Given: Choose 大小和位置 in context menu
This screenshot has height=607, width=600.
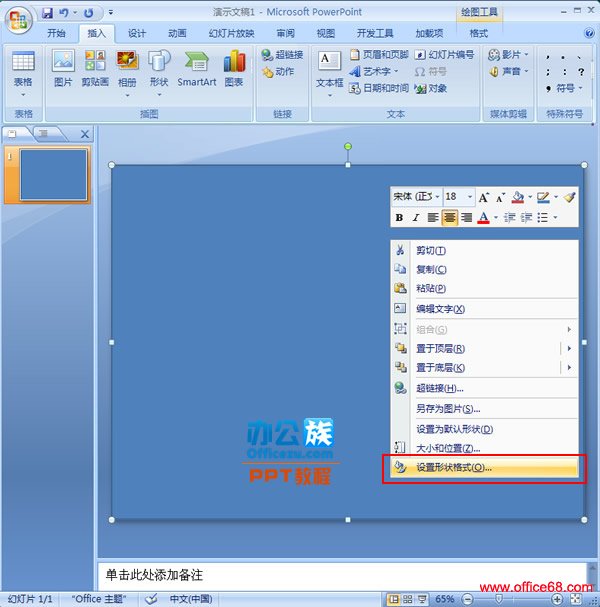Looking at the screenshot, I should coord(484,448).
